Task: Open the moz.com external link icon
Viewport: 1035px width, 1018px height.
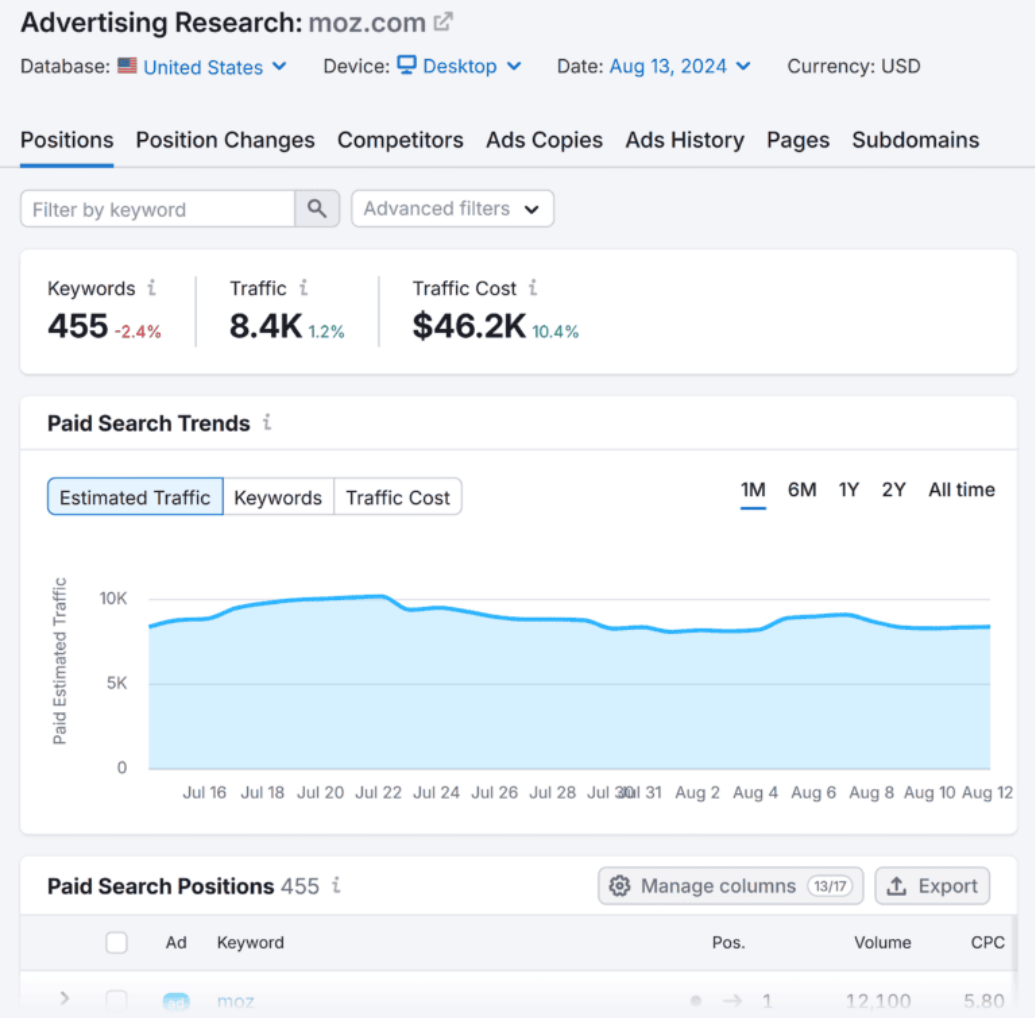Action: coord(440,19)
